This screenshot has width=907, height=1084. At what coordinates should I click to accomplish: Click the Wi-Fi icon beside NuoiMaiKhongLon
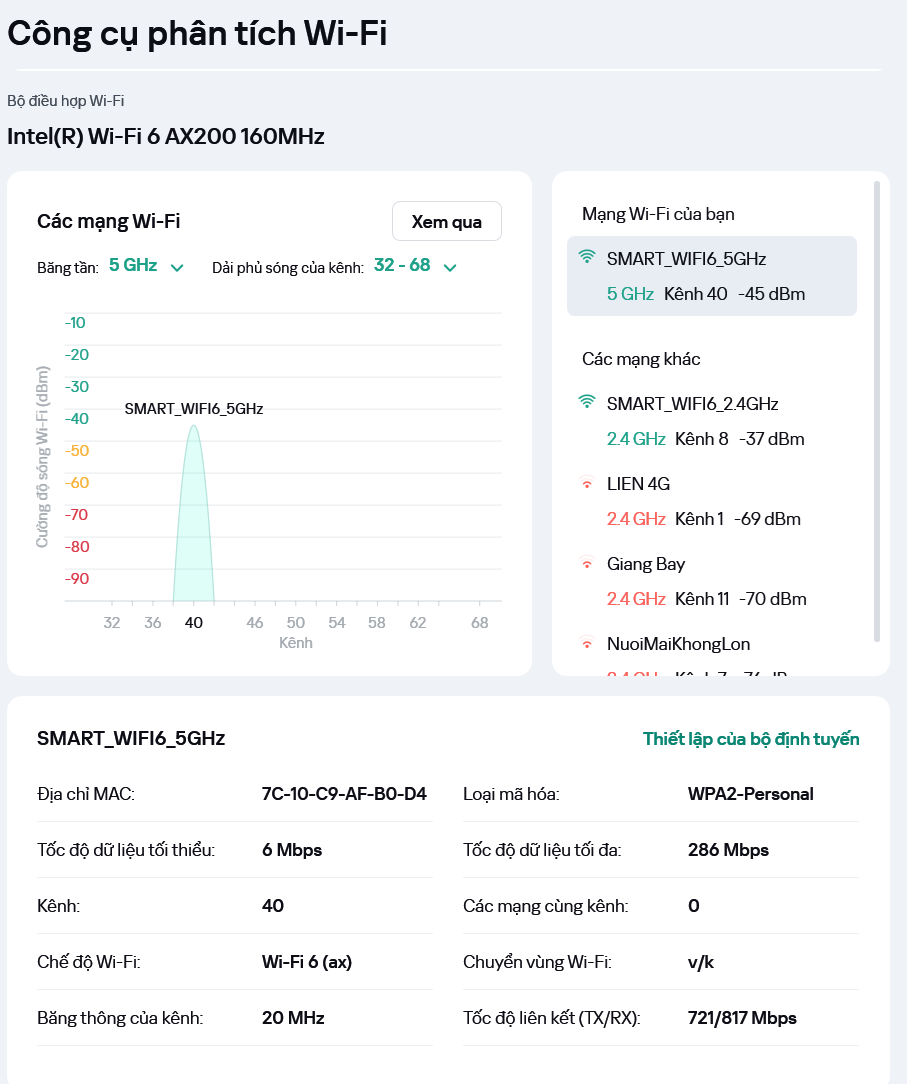tap(587, 643)
